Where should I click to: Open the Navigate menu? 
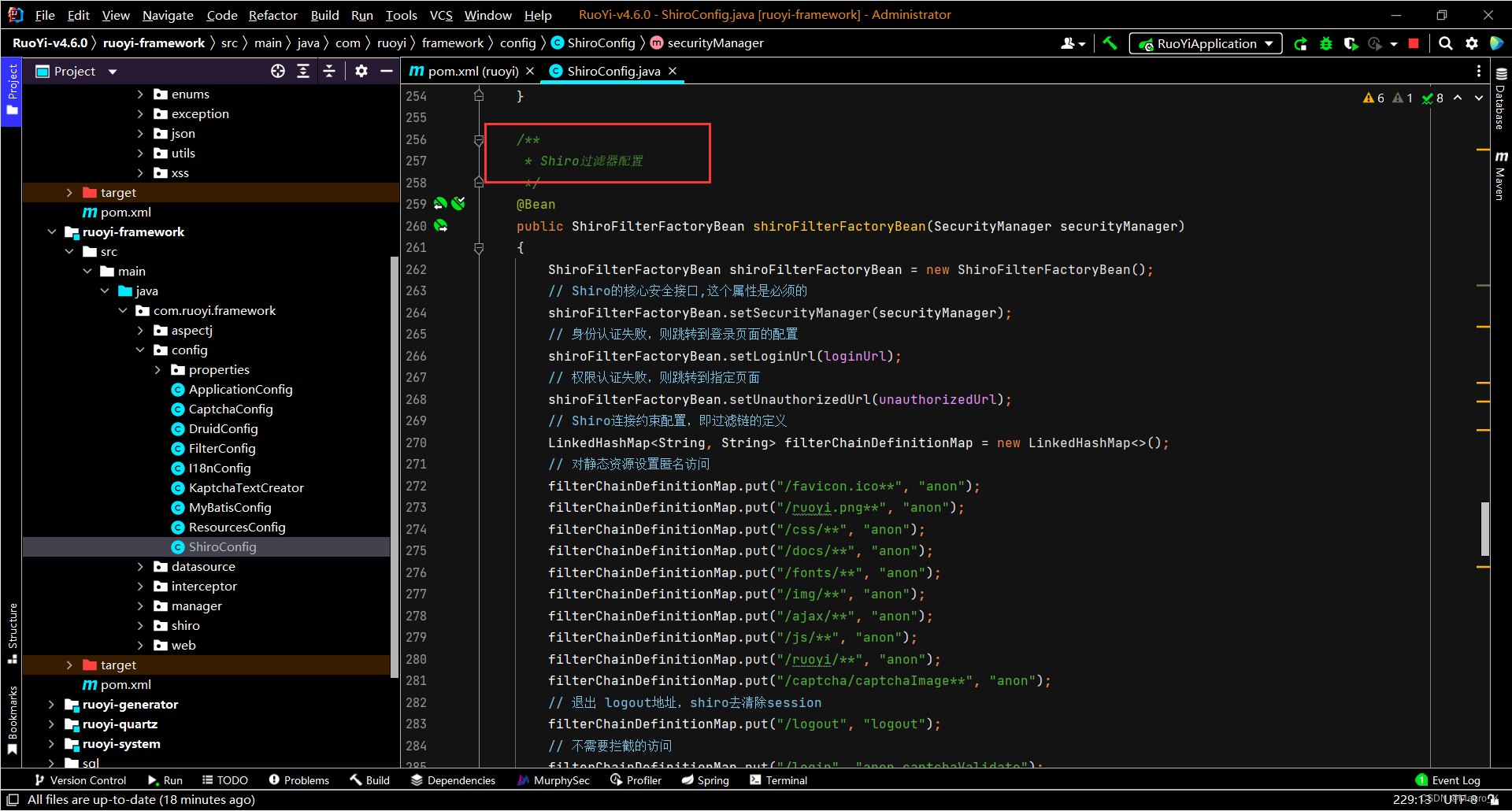coord(168,15)
